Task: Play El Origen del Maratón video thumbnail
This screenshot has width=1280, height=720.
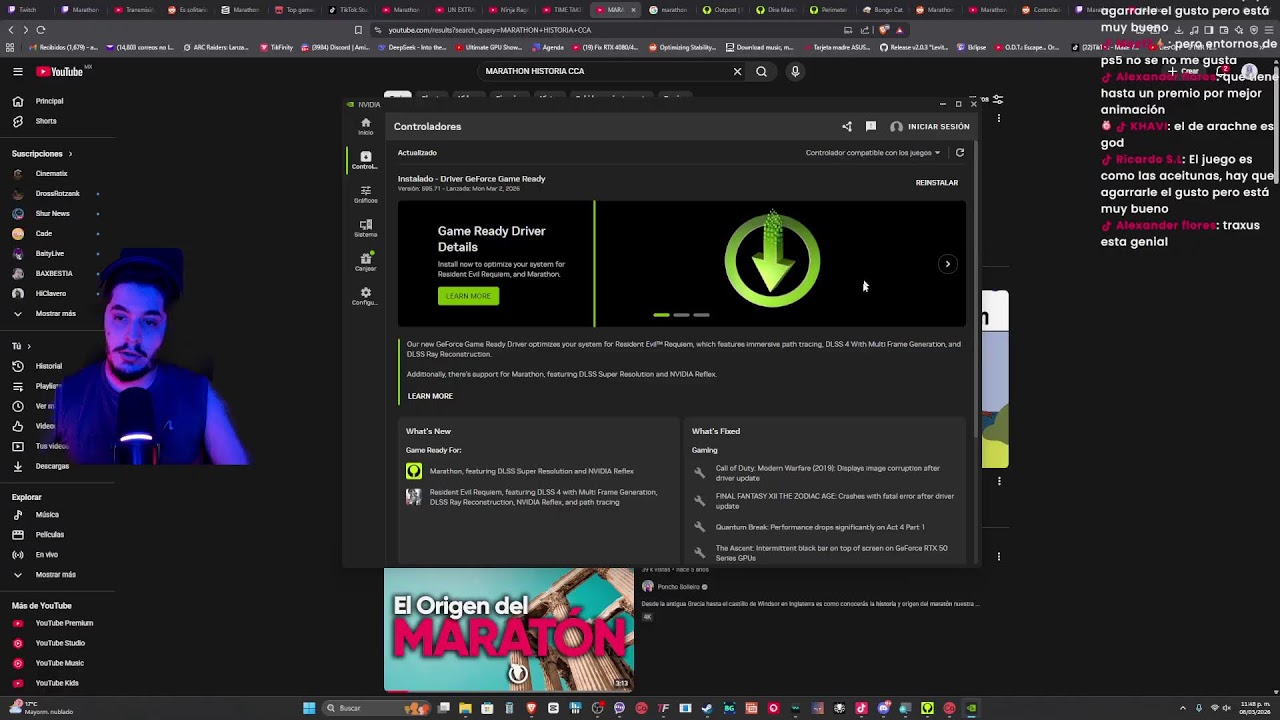Action: (509, 630)
